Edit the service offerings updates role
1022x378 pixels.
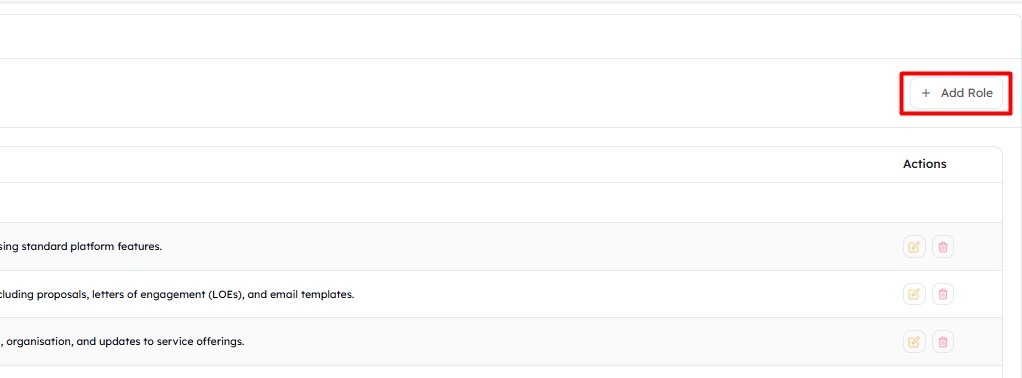click(x=914, y=341)
